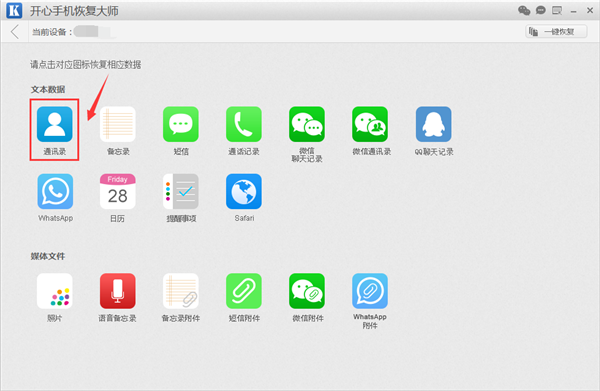The image size is (600, 391).
Task: Select the WhatsApp recovery icon
Action: coord(55,191)
